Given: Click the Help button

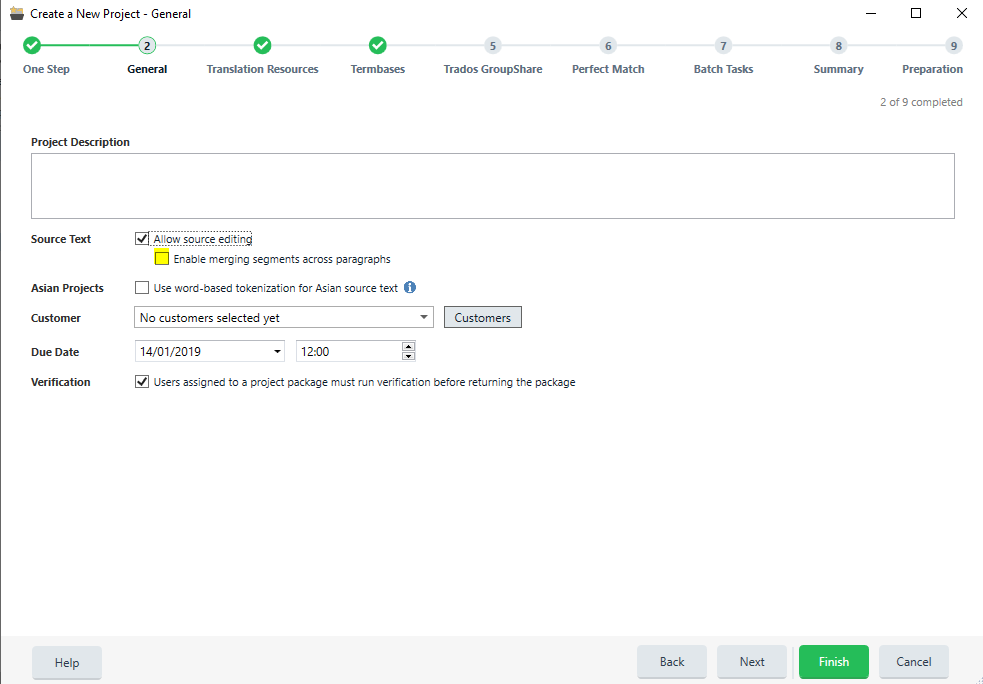Looking at the screenshot, I should click(67, 662).
